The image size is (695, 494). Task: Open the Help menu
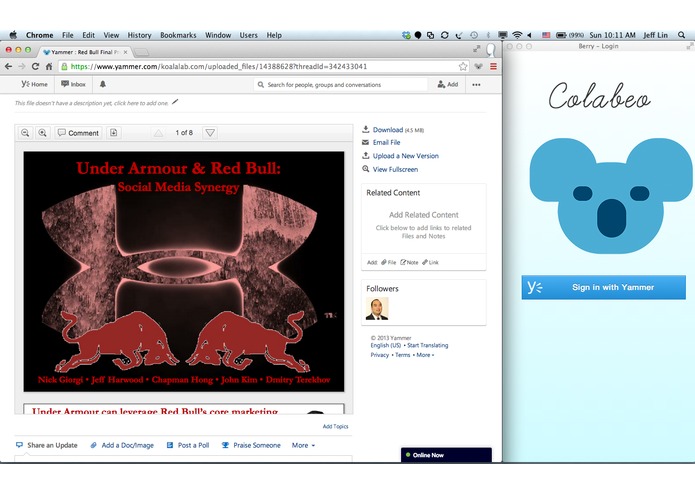[274, 35]
